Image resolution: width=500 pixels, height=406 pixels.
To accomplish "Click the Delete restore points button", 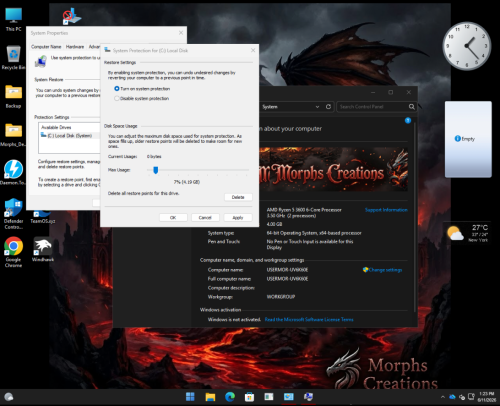I will pos(238,197).
